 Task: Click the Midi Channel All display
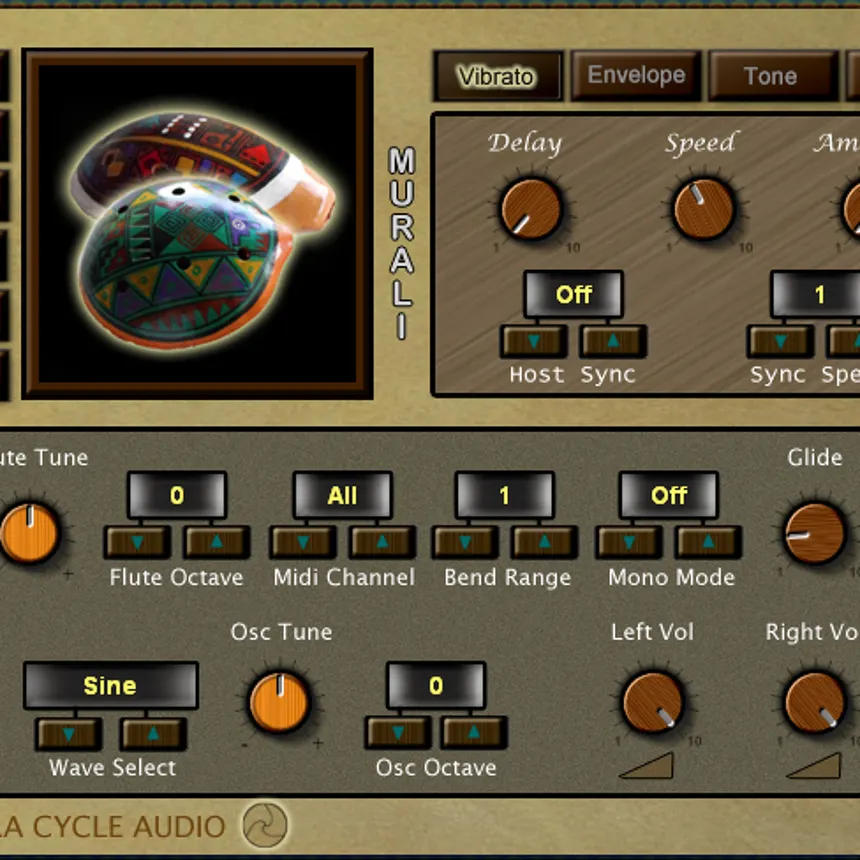point(343,495)
